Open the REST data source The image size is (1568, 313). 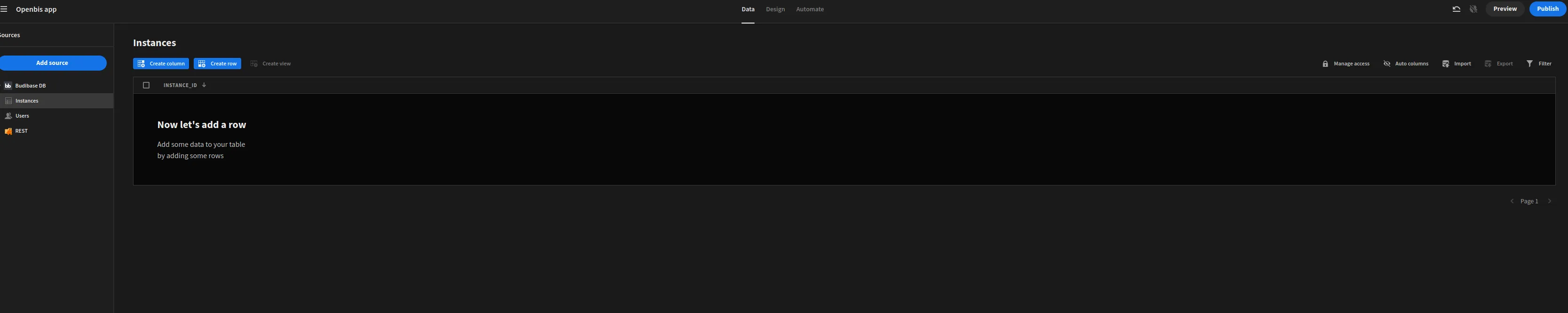56,131
